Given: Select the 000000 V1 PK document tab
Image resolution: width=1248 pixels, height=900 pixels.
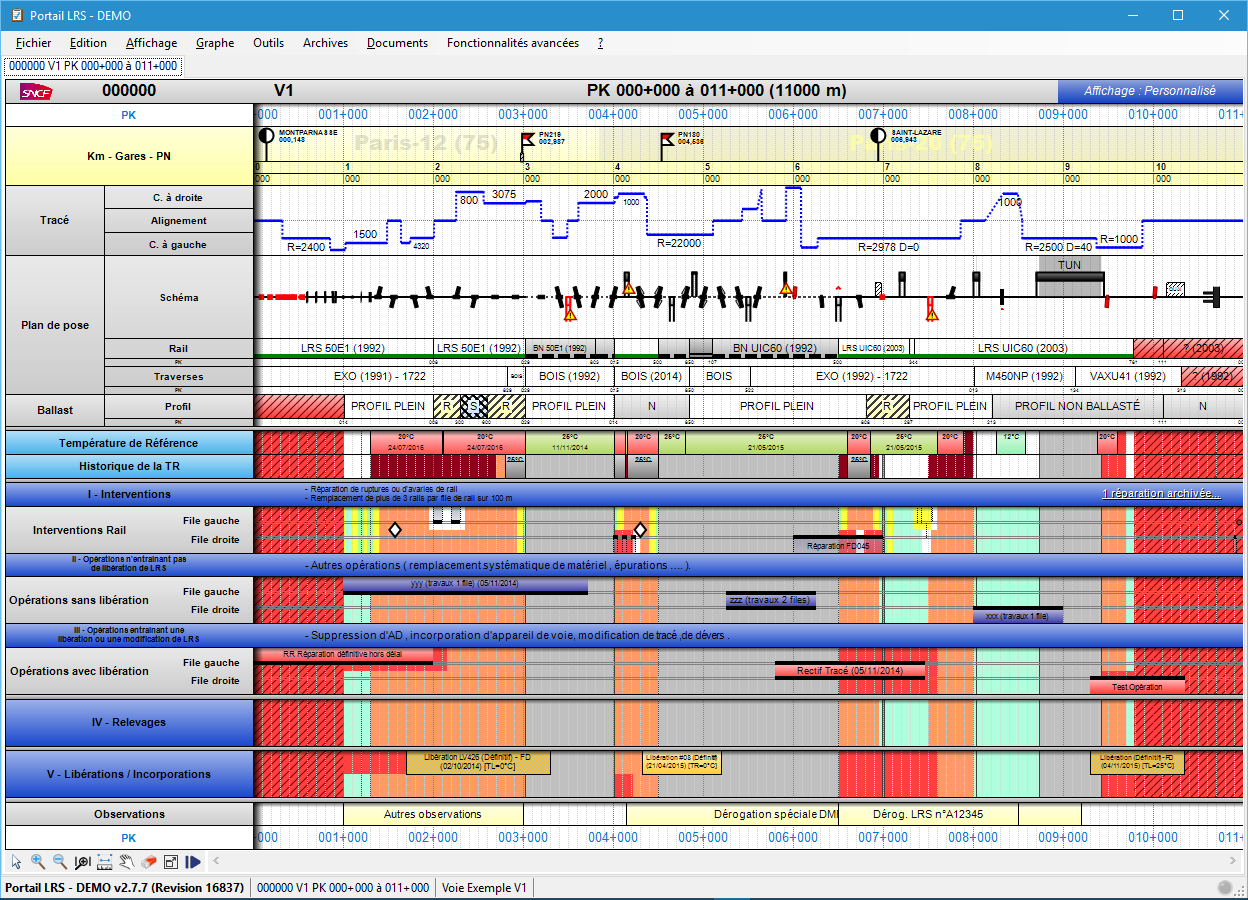Looking at the screenshot, I should (x=93, y=66).
